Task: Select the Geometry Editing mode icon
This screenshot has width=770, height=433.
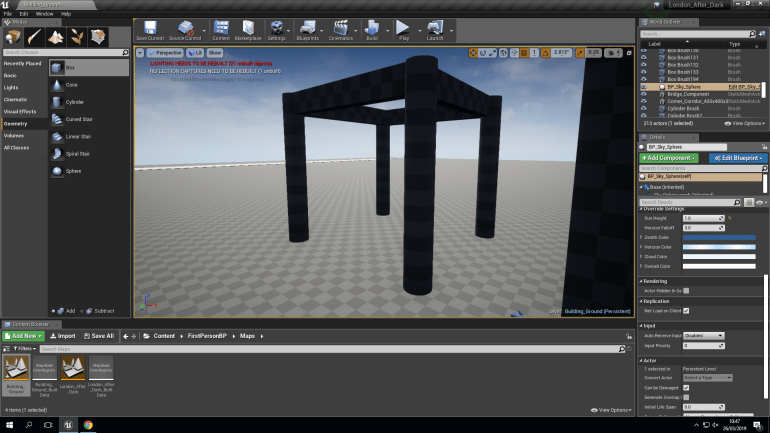Action: (x=98, y=37)
